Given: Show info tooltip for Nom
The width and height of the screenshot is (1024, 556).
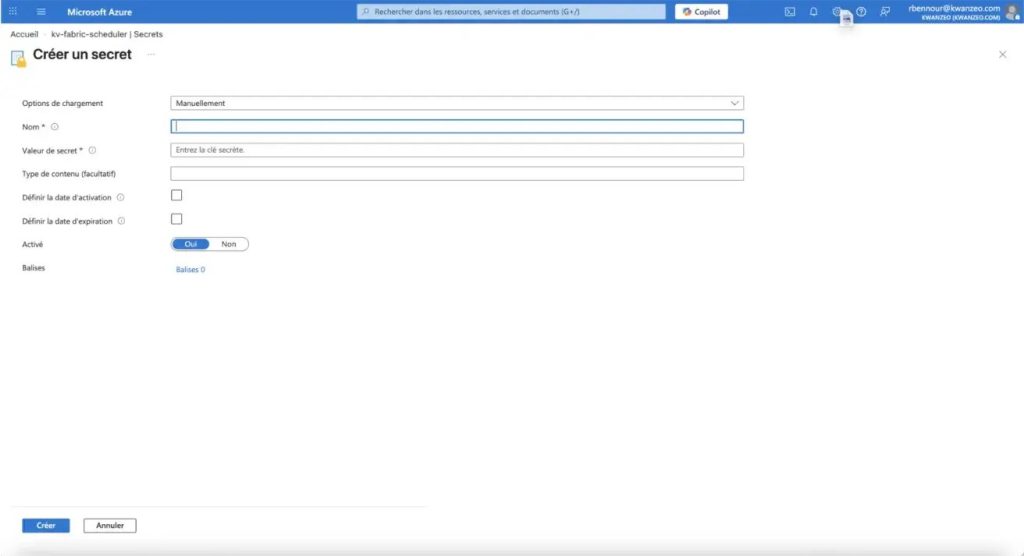Looking at the screenshot, I should (x=55, y=127).
